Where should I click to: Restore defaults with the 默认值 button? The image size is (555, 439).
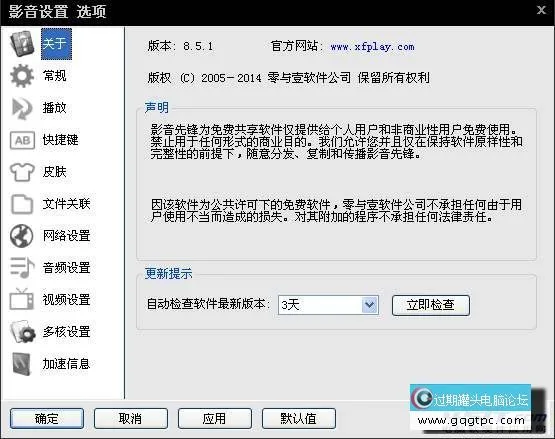(x=299, y=418)
